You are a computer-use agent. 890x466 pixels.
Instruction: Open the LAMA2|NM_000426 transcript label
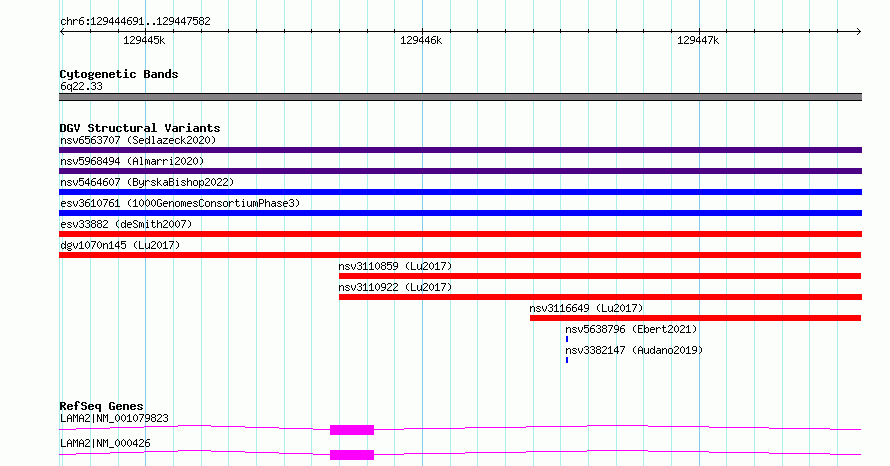[x=105, y=443]
